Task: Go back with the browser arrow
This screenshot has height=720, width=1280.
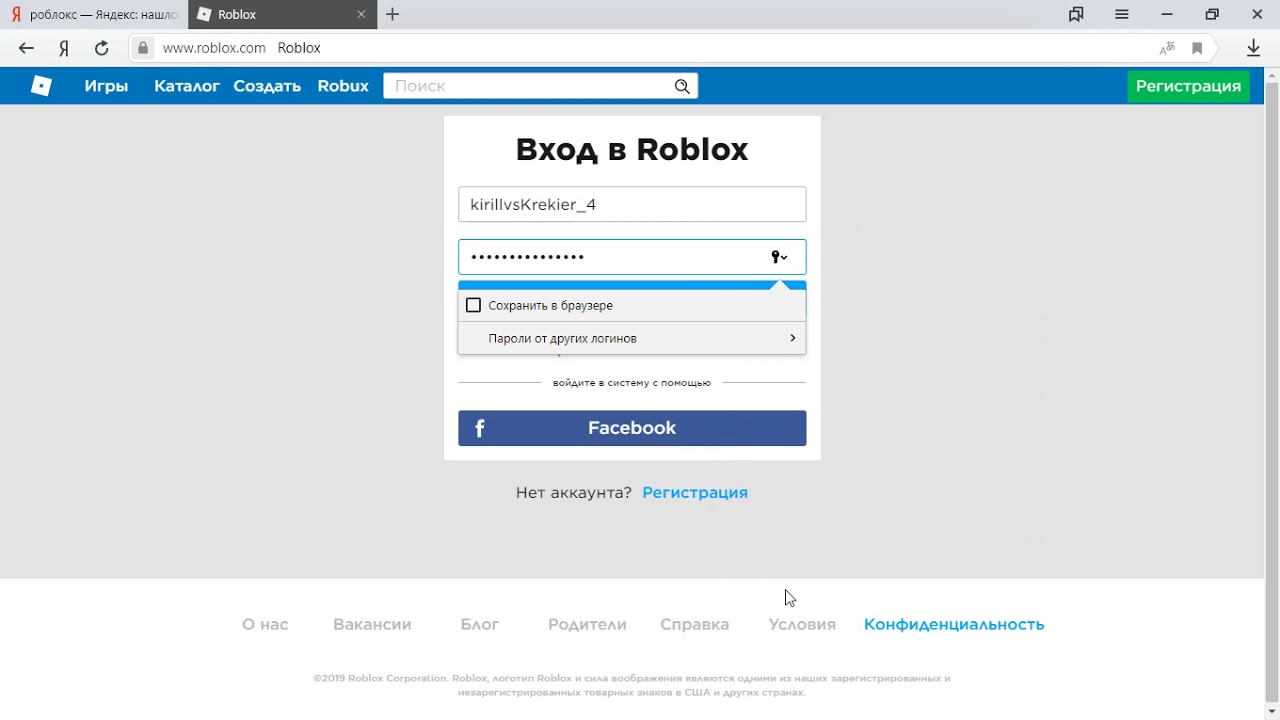Action: (x=26, y=48)
